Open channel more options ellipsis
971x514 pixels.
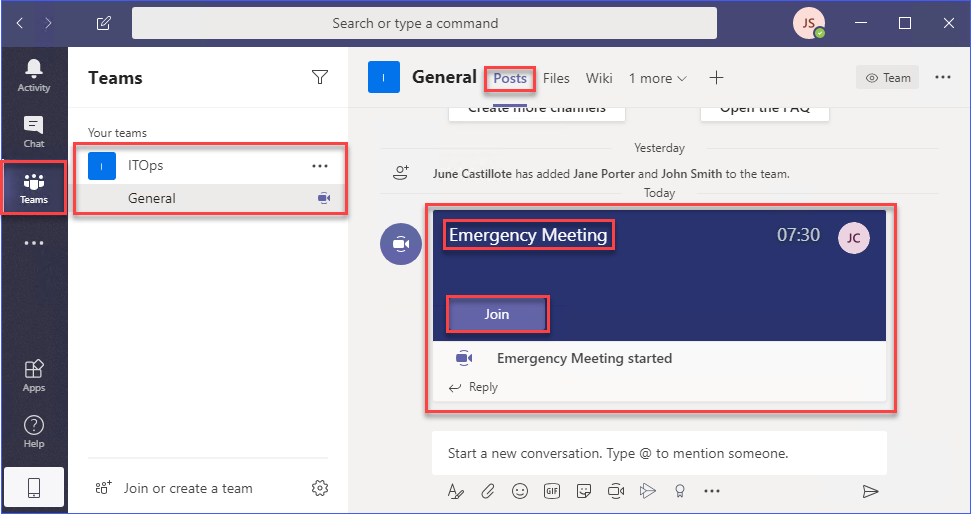[x=943, y=77]
